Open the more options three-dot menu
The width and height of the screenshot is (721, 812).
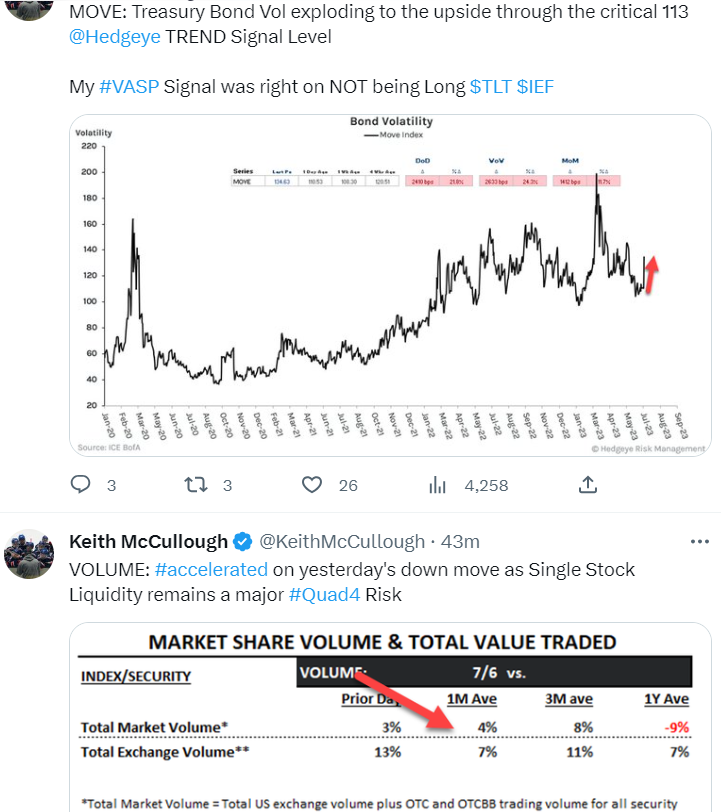pos(699,541)
